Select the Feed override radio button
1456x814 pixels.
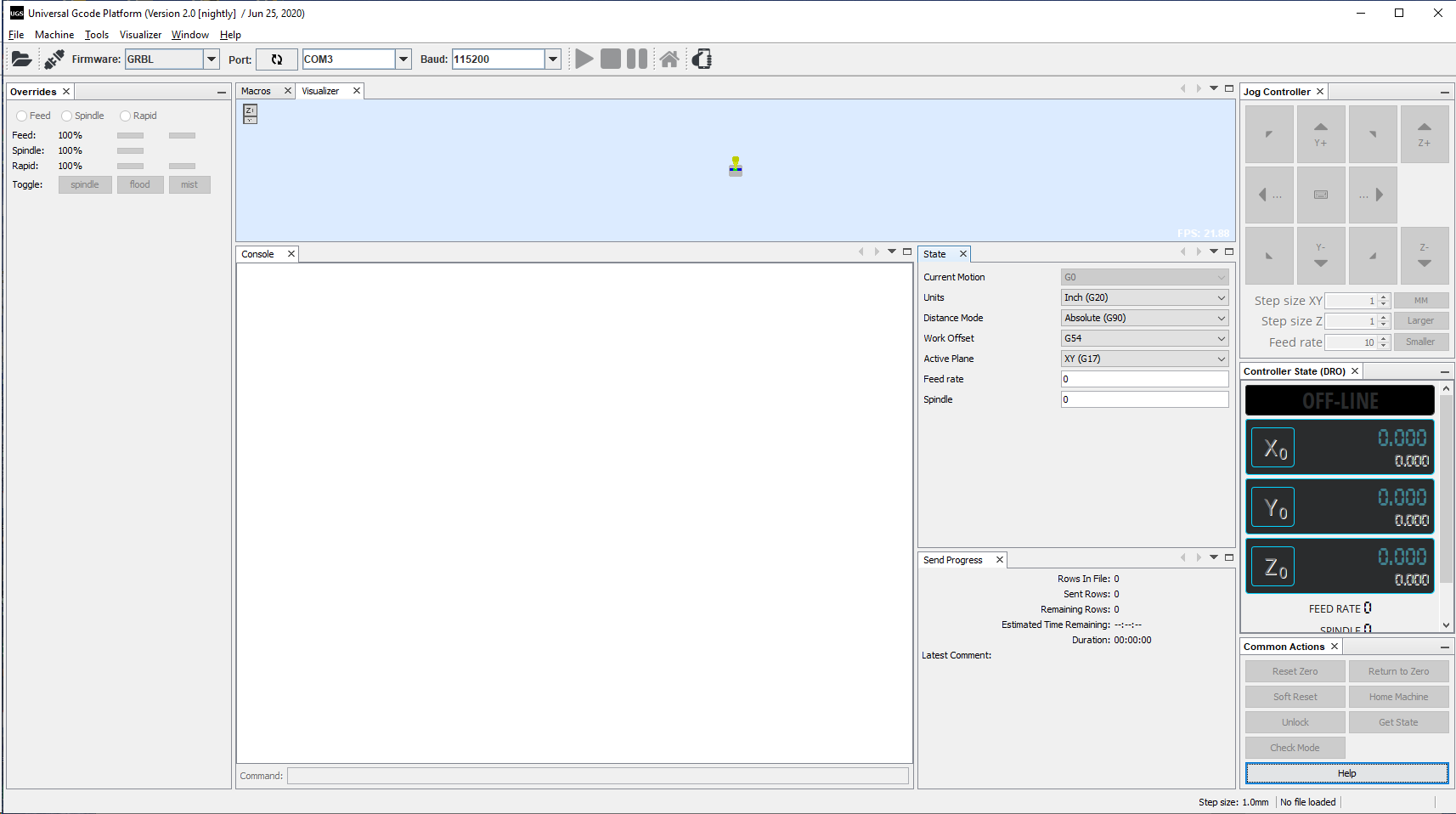tap(21, 116)
